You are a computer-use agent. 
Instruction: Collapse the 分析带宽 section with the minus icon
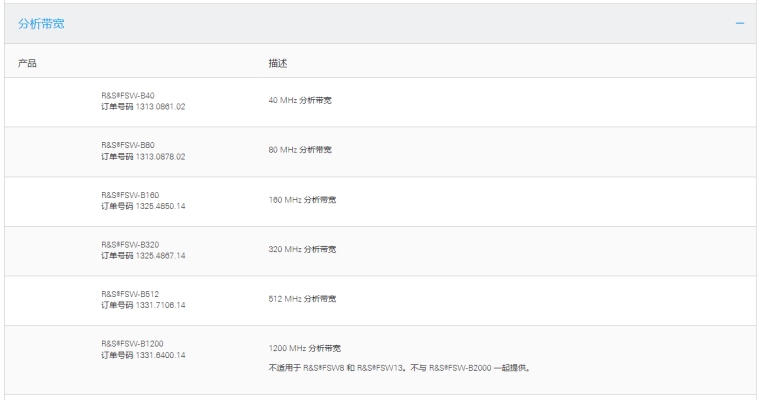[739, 23]
